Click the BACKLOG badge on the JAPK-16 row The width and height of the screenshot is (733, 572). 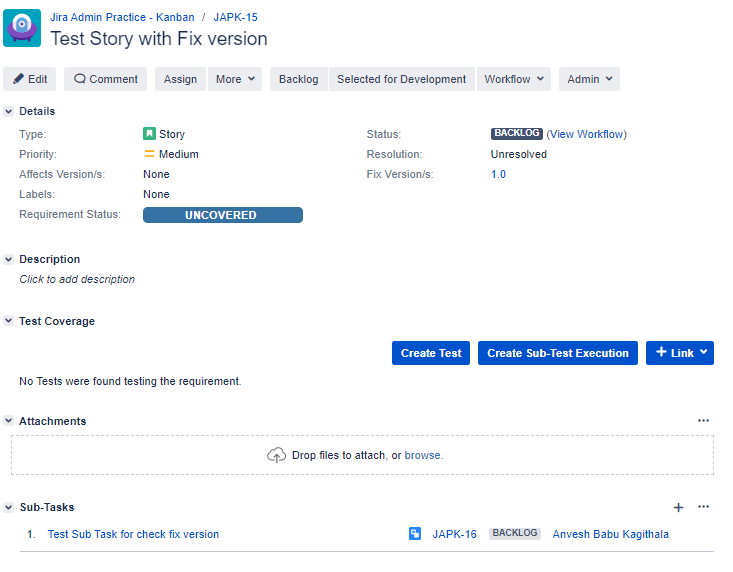pos(515,533)
